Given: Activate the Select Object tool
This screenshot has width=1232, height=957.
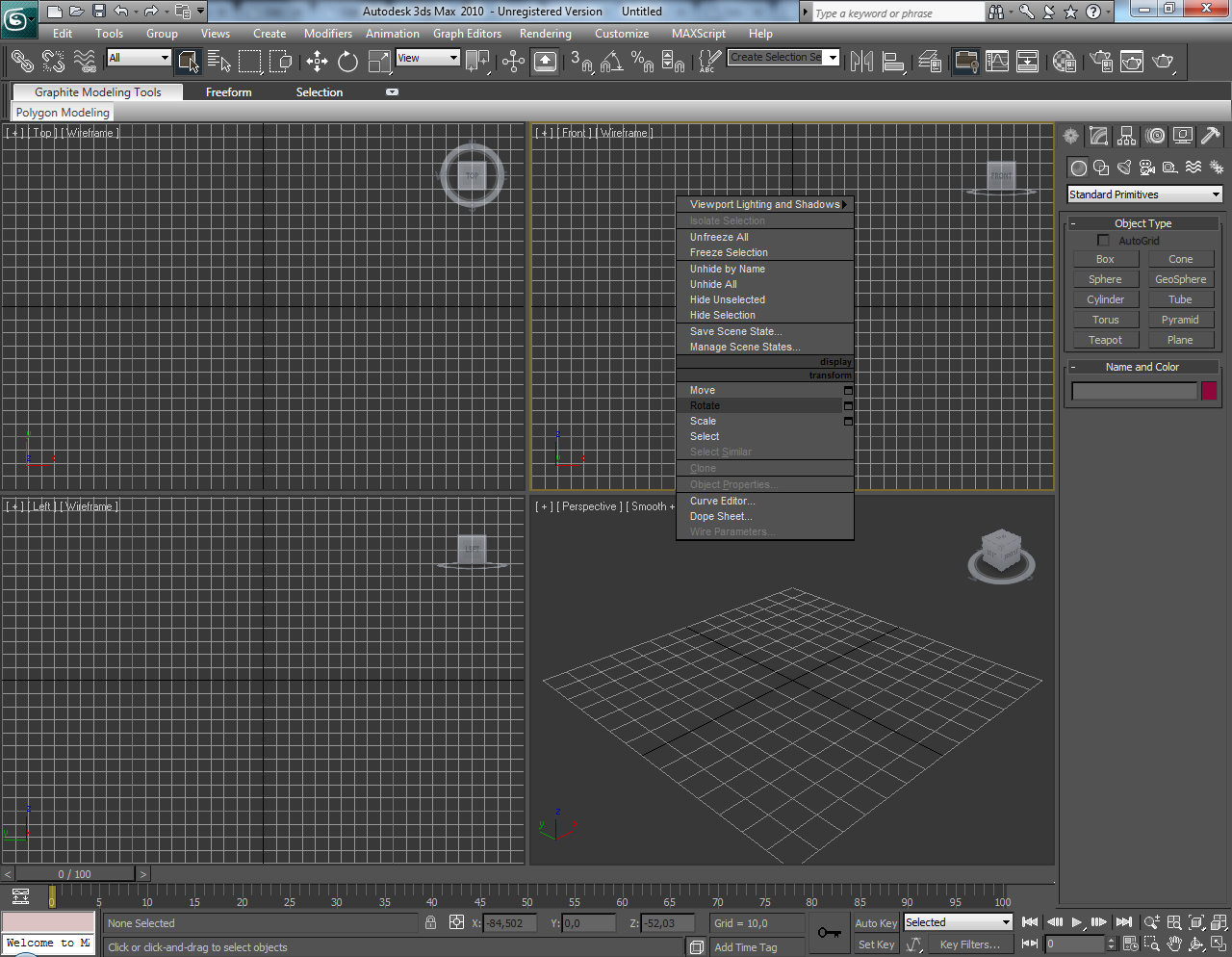Looking at the screenshot, I should tap(188, 62).
